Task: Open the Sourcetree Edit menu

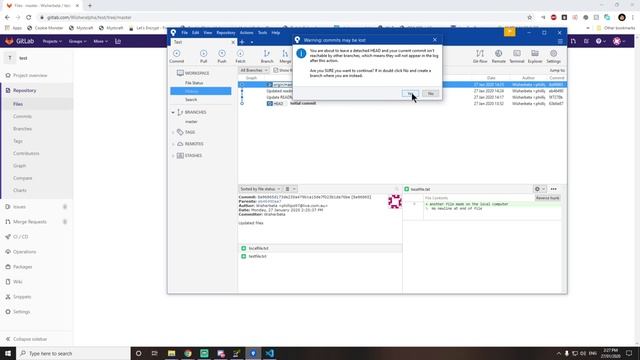Action: [x=196, y=33]
